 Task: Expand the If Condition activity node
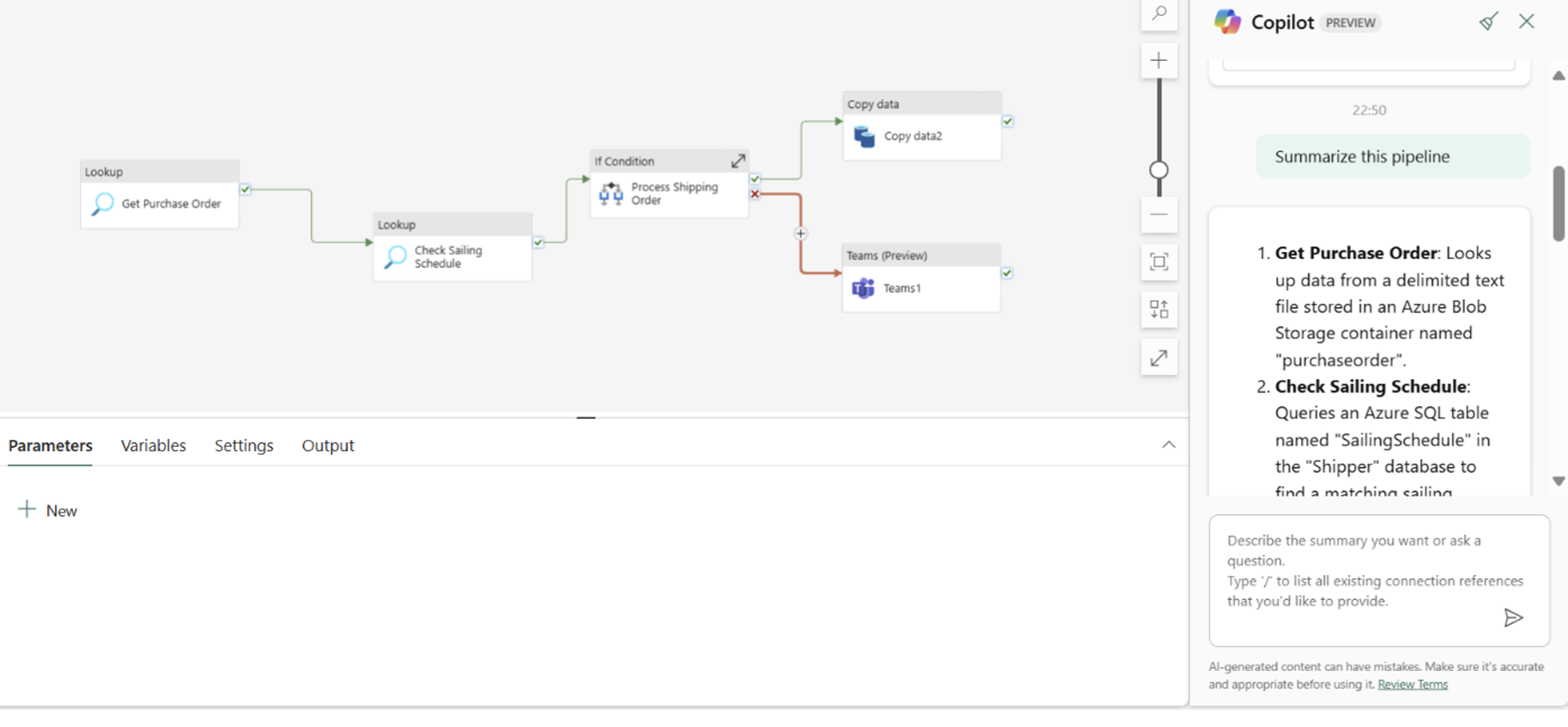[x=738, y=160]
